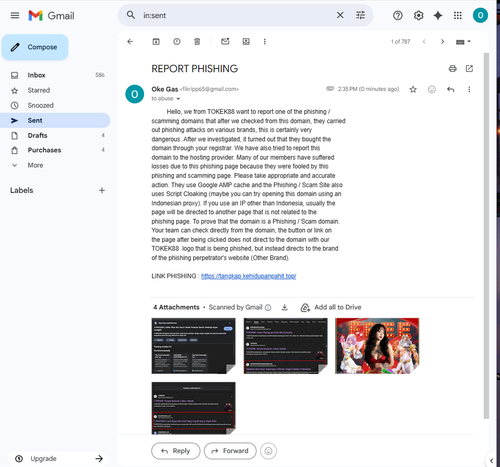Click the Labels heading
Viewport: 500px width, 467px height.
click(x=22, y=190)
